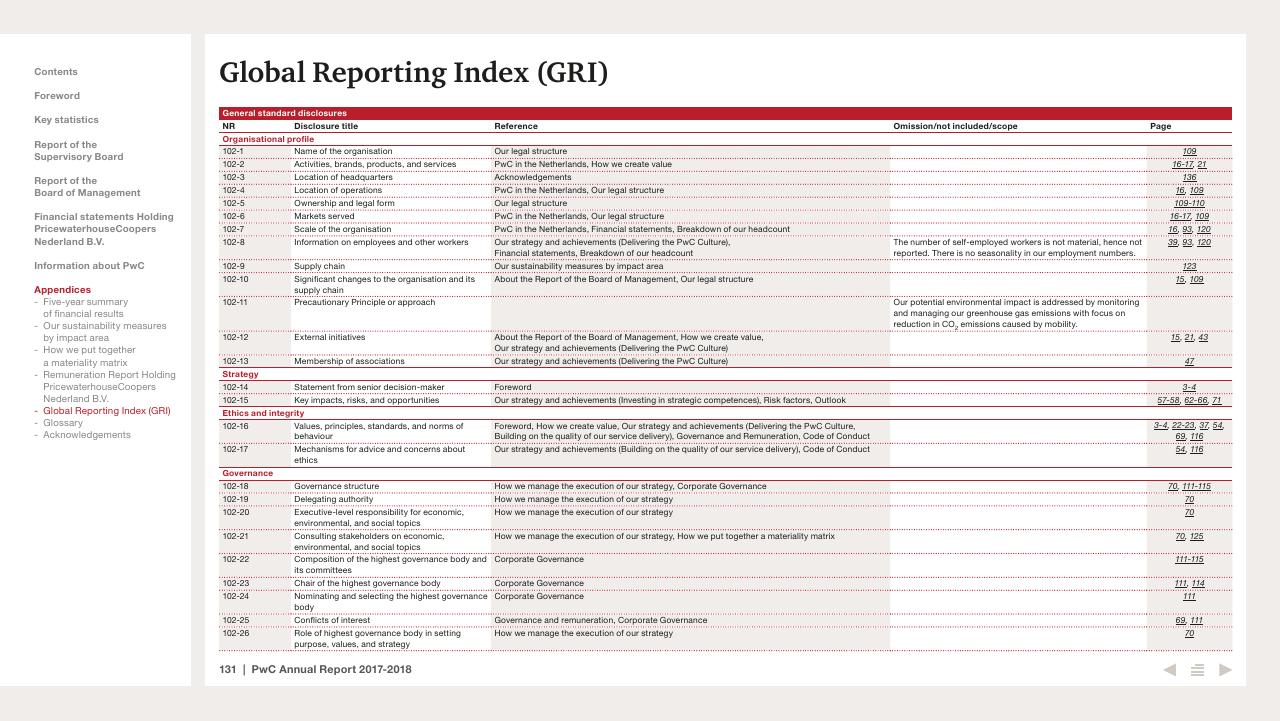Select 'Reference' column header
Viewport: 1280px width, 721px height.
tap(516, 127)
